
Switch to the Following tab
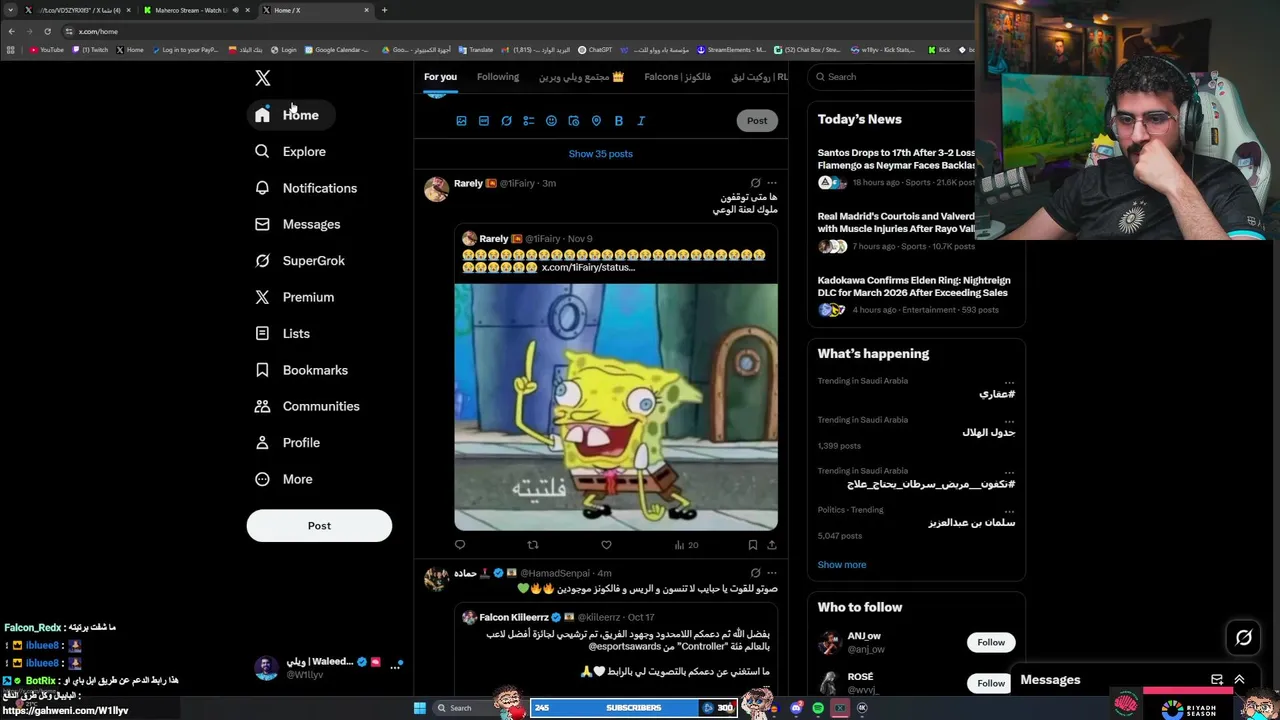[x=498, y=77]
